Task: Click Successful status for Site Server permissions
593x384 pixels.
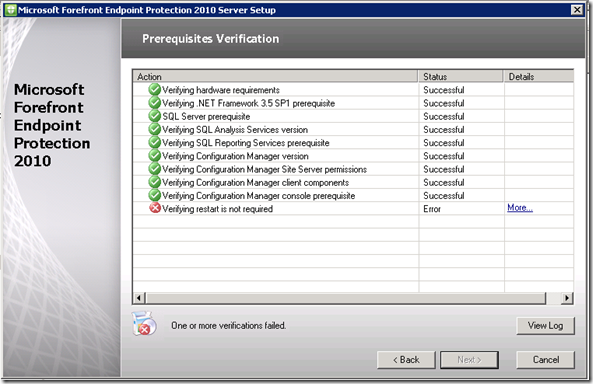Action: click(444, 169)
